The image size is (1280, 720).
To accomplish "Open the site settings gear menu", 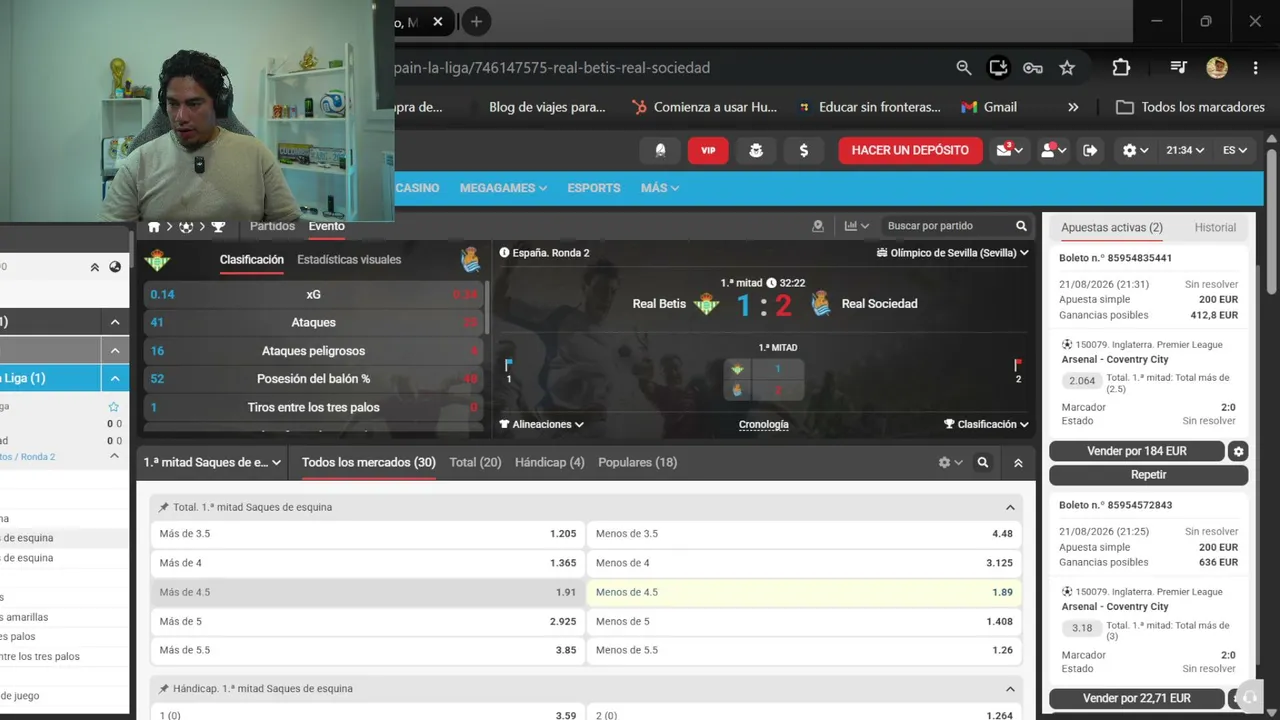I will pos(1135,150).
